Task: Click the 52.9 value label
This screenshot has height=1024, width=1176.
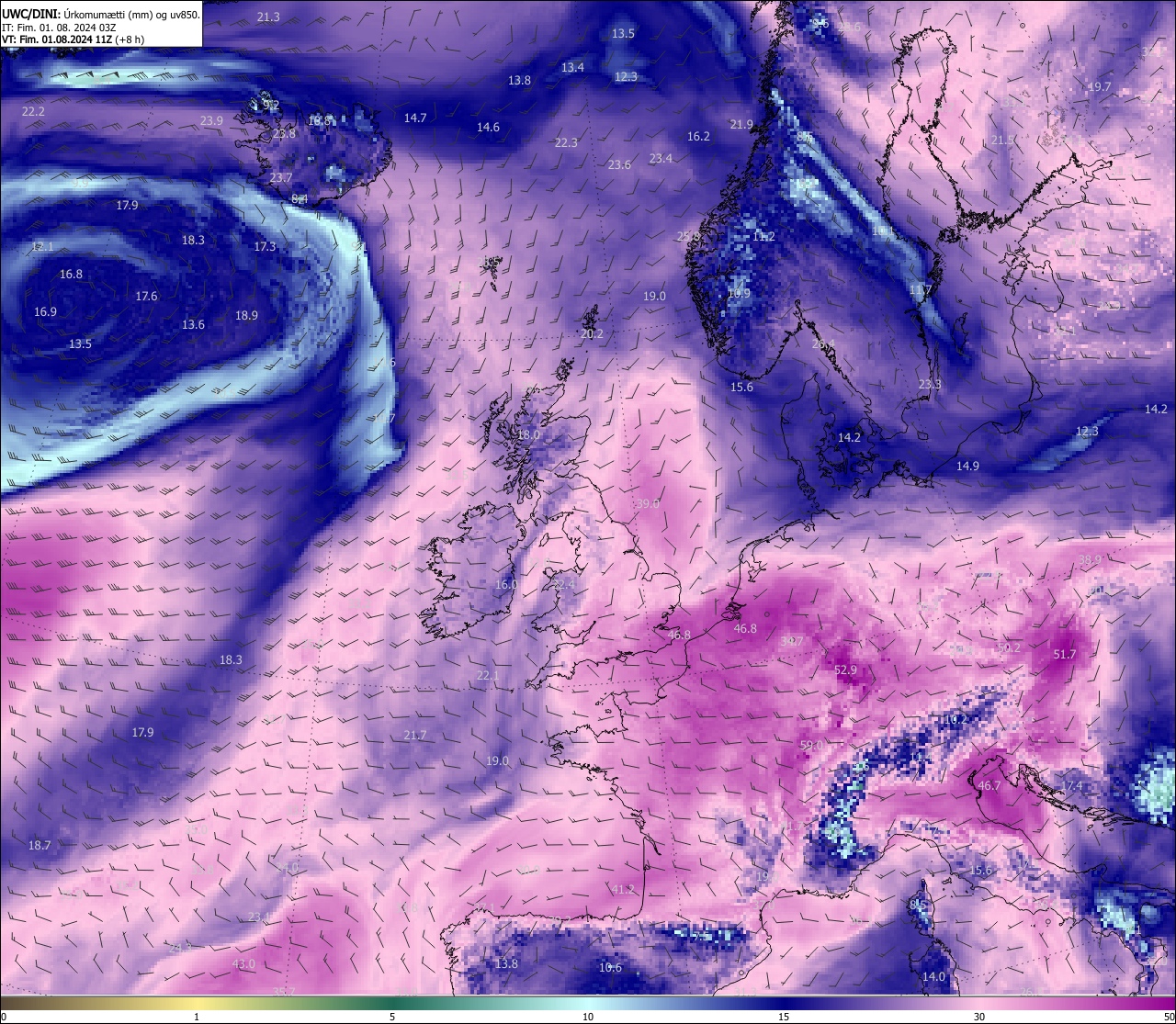Action: pyautogui.click(x=845, y=670)
